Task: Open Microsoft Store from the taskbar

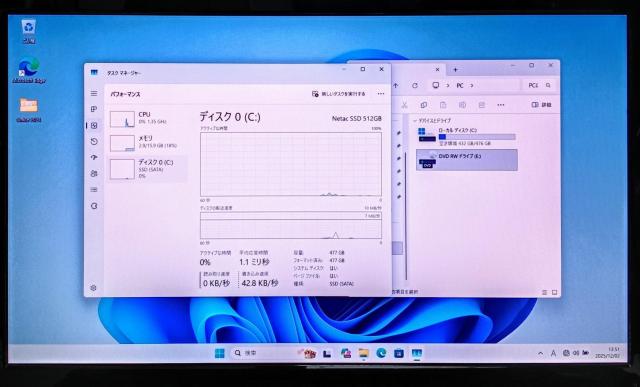Action: tap(399, 353)
